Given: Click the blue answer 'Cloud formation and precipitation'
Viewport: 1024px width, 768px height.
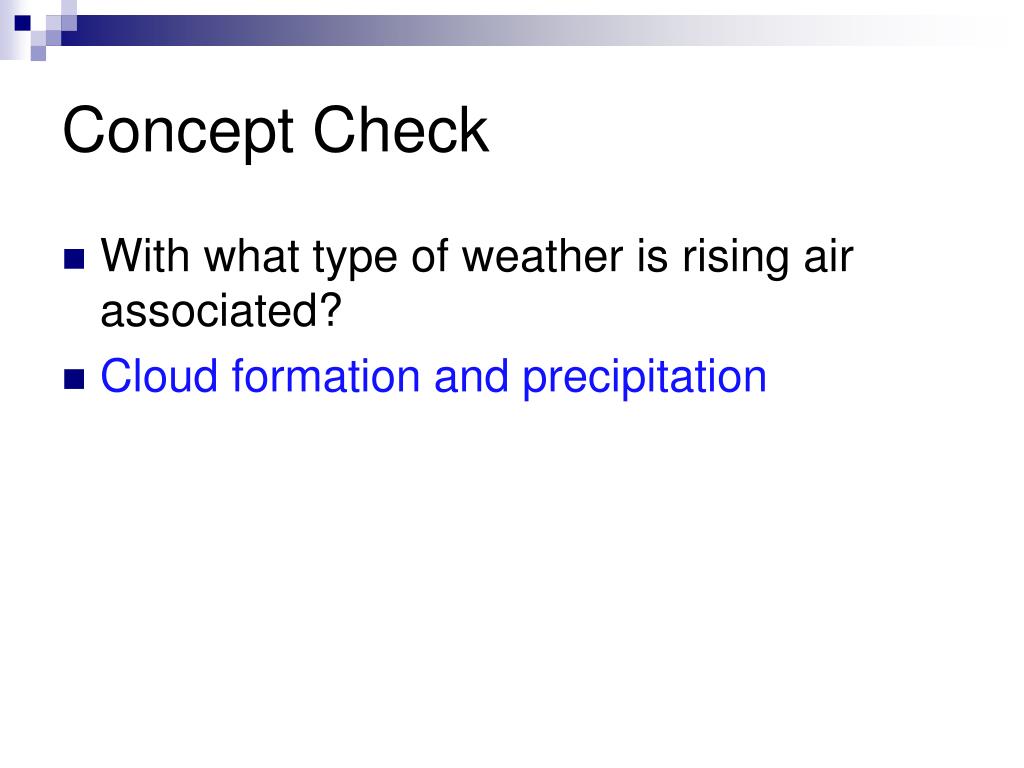Looking at the screenshot, I should pyautogui.click(x=434, y=377).
